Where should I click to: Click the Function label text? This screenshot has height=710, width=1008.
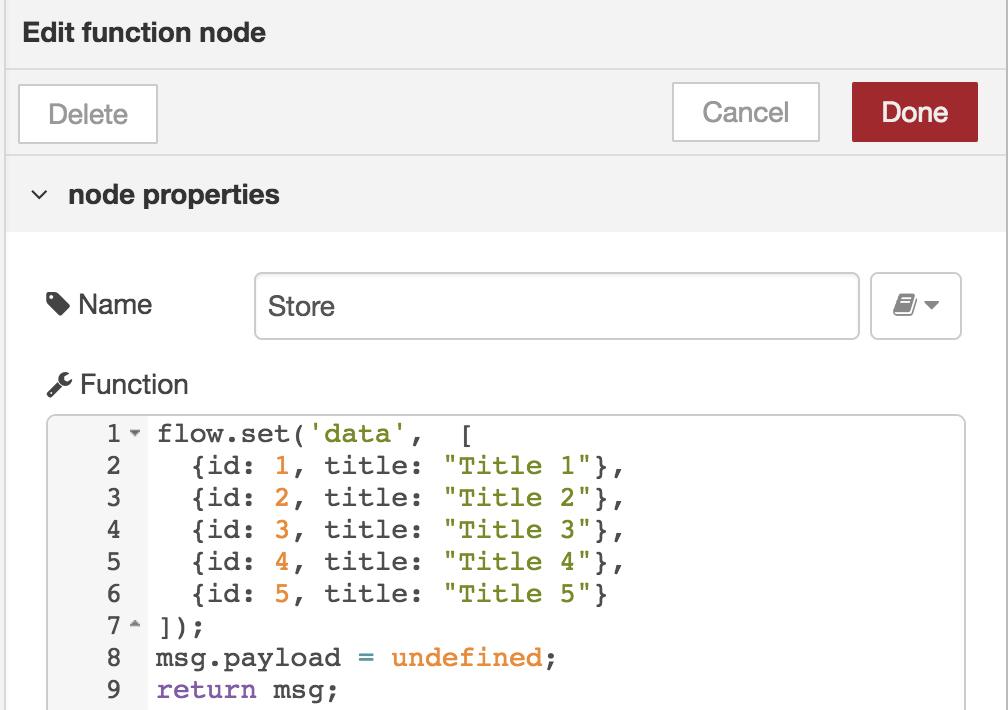pyautogui.click(x=134, y=385)
